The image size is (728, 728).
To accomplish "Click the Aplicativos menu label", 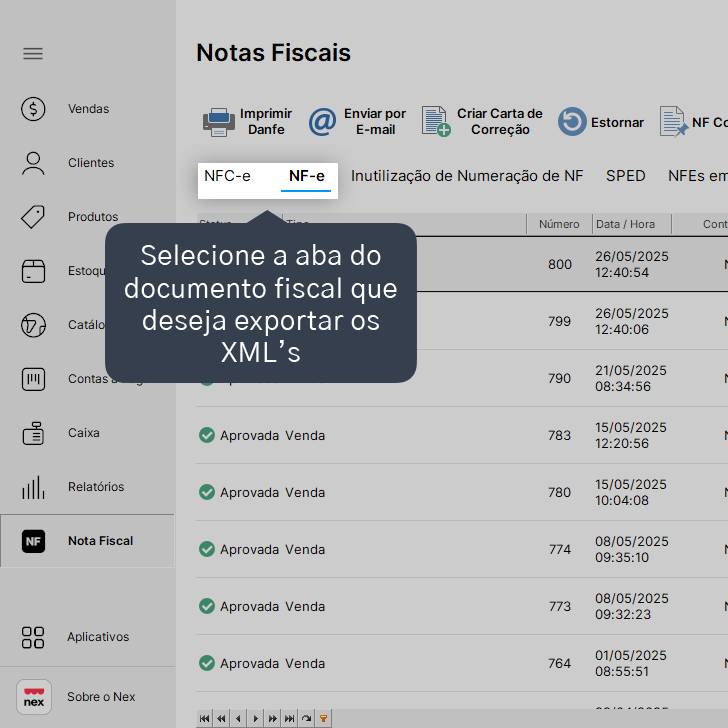I will point(98,637).
